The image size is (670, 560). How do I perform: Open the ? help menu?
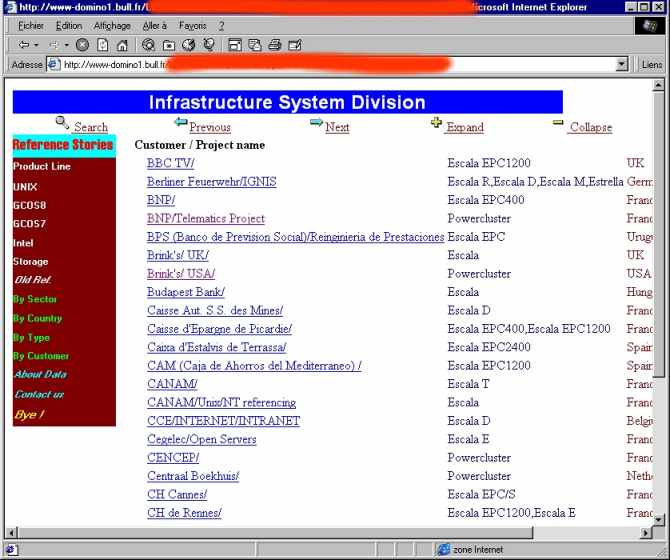click(x=221, y=26)
